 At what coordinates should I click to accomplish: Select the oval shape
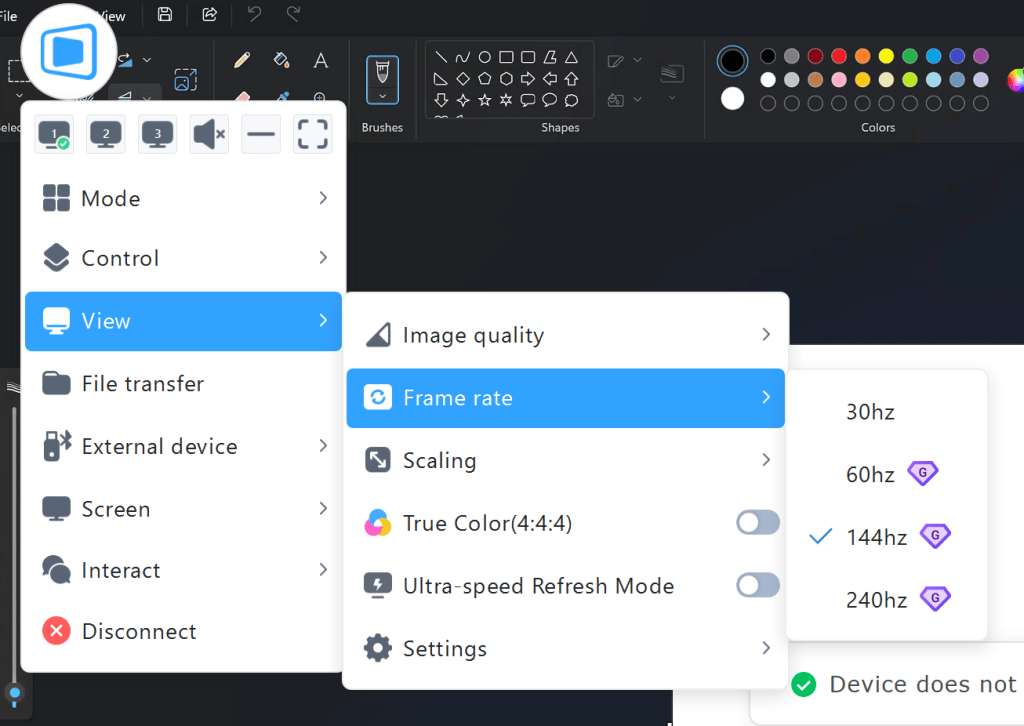485,57
